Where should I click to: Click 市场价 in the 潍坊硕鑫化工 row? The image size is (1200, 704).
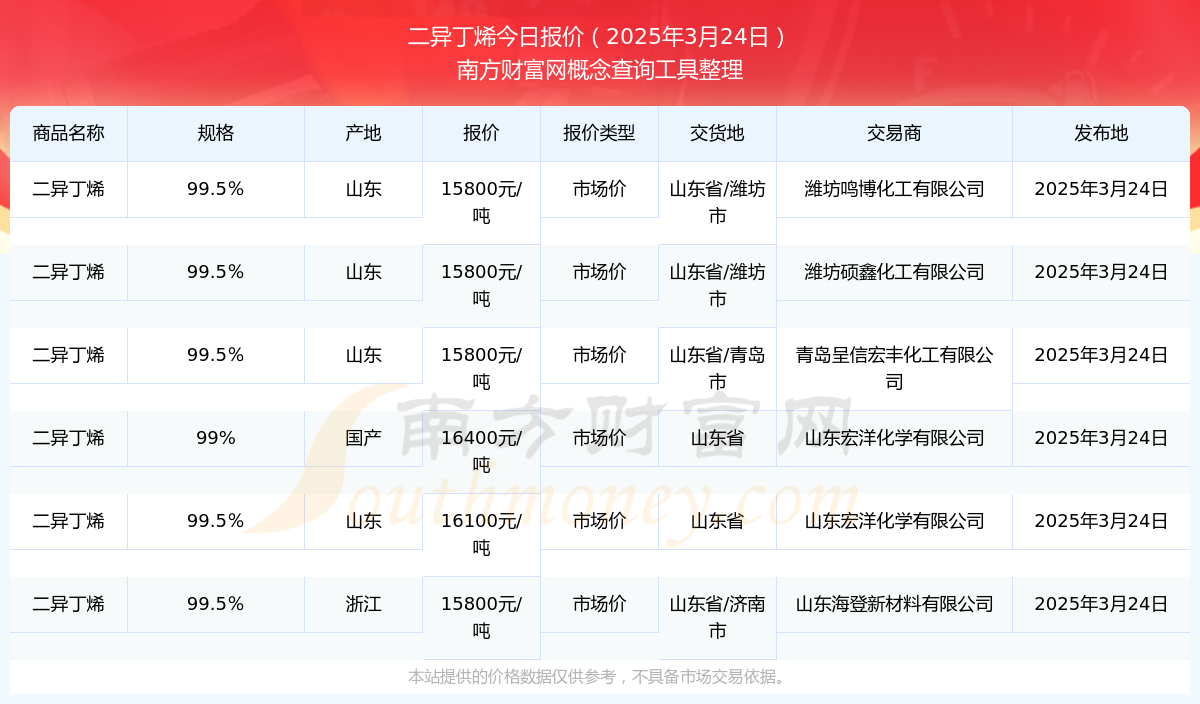[x=599, y=272]
